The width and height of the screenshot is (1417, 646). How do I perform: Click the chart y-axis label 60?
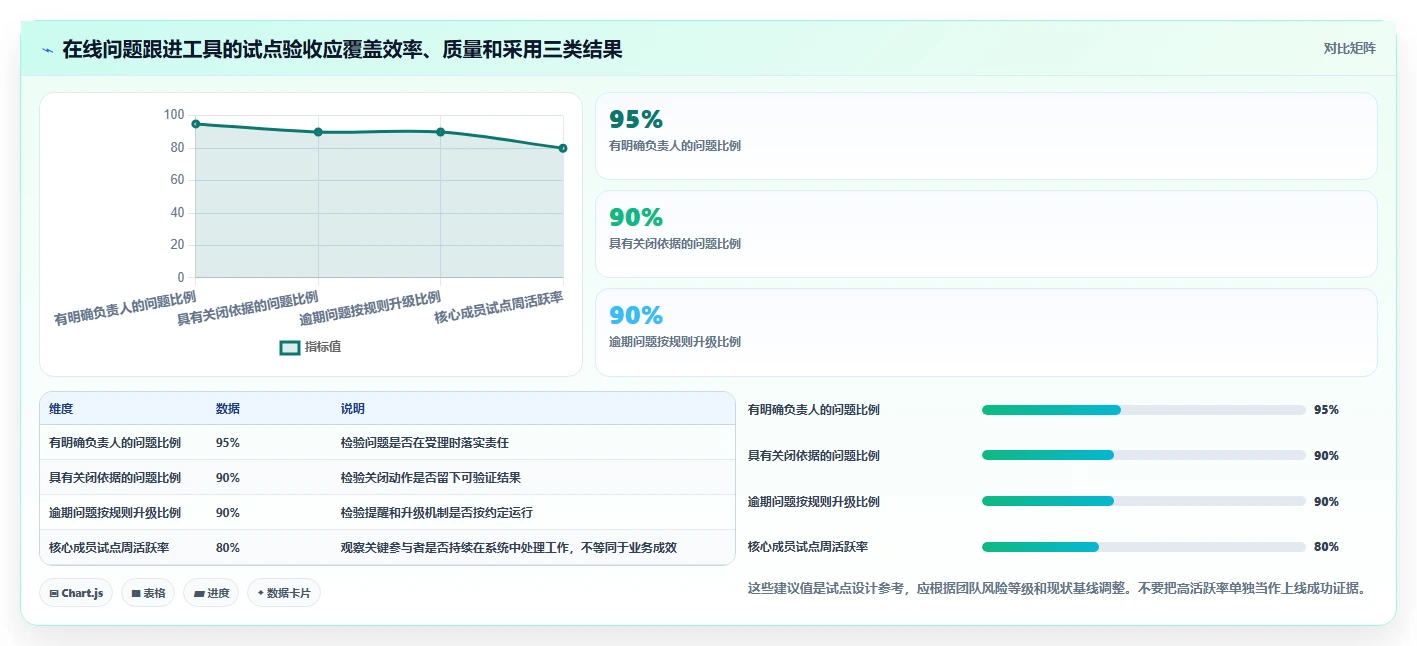tap(177, 180)
